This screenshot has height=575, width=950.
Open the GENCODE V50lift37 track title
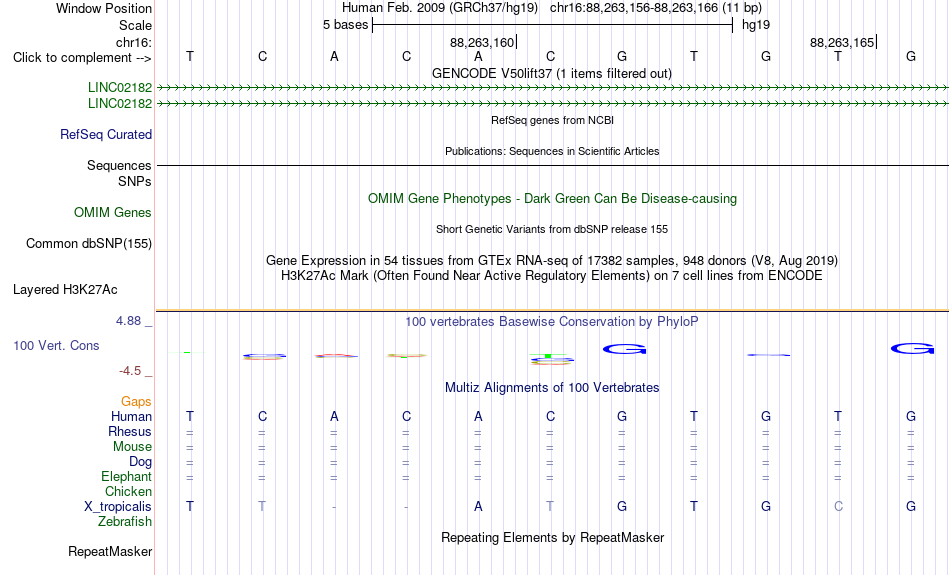coord(551,73)
